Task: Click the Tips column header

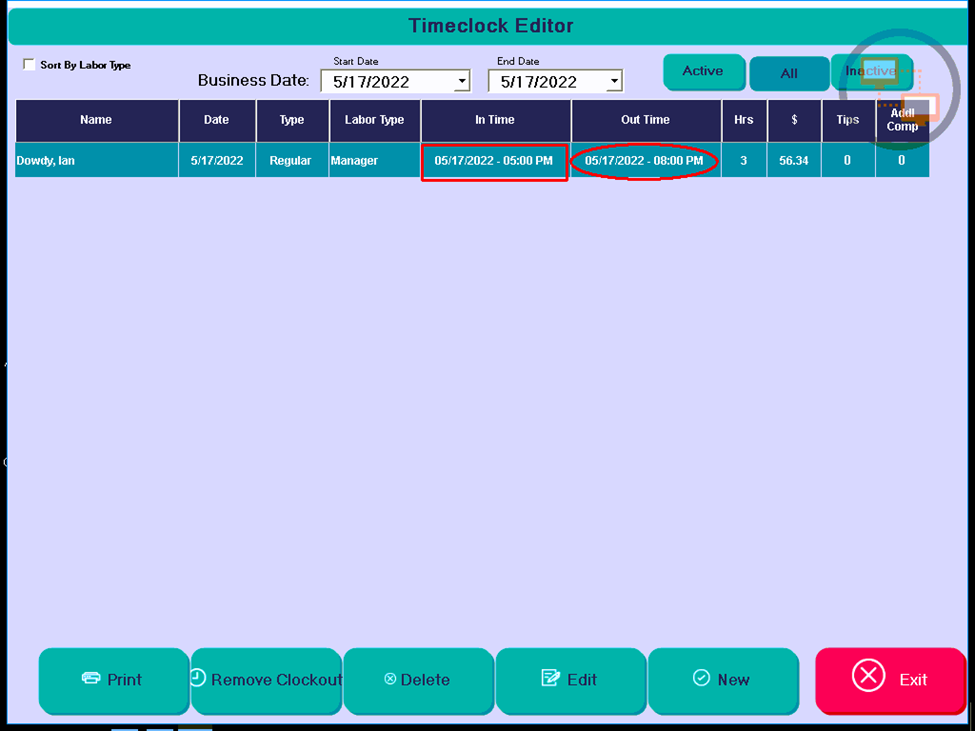Action: (x=848, y=121)
